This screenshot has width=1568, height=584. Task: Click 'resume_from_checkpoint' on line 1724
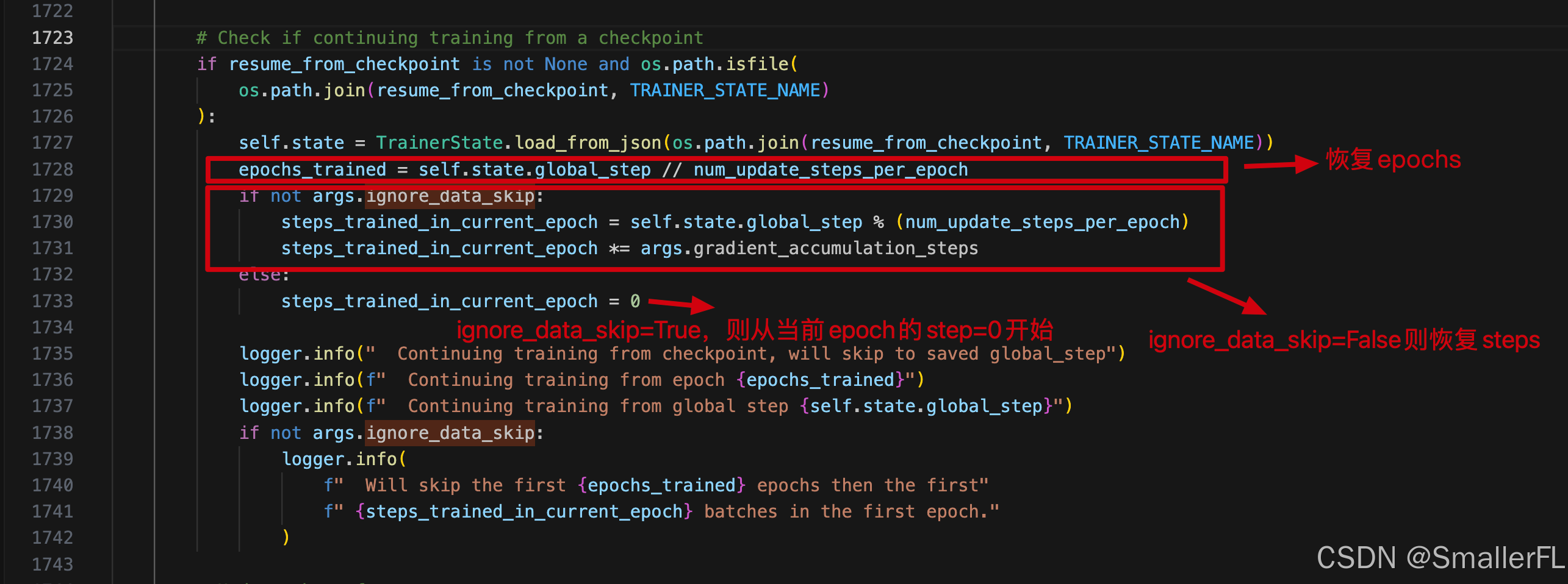(344, 64)
